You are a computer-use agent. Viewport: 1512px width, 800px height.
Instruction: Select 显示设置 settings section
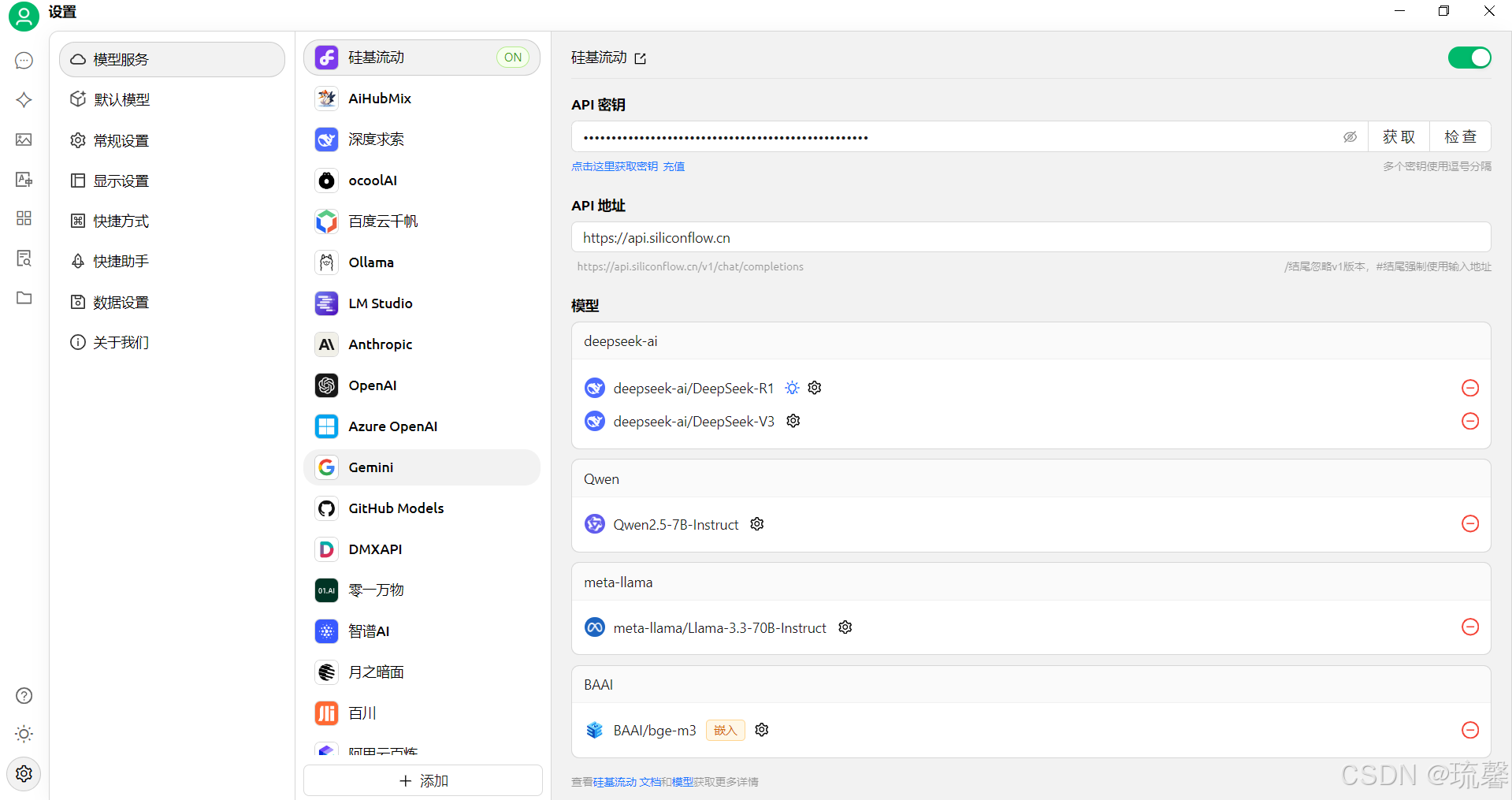[x=172, y=180]
